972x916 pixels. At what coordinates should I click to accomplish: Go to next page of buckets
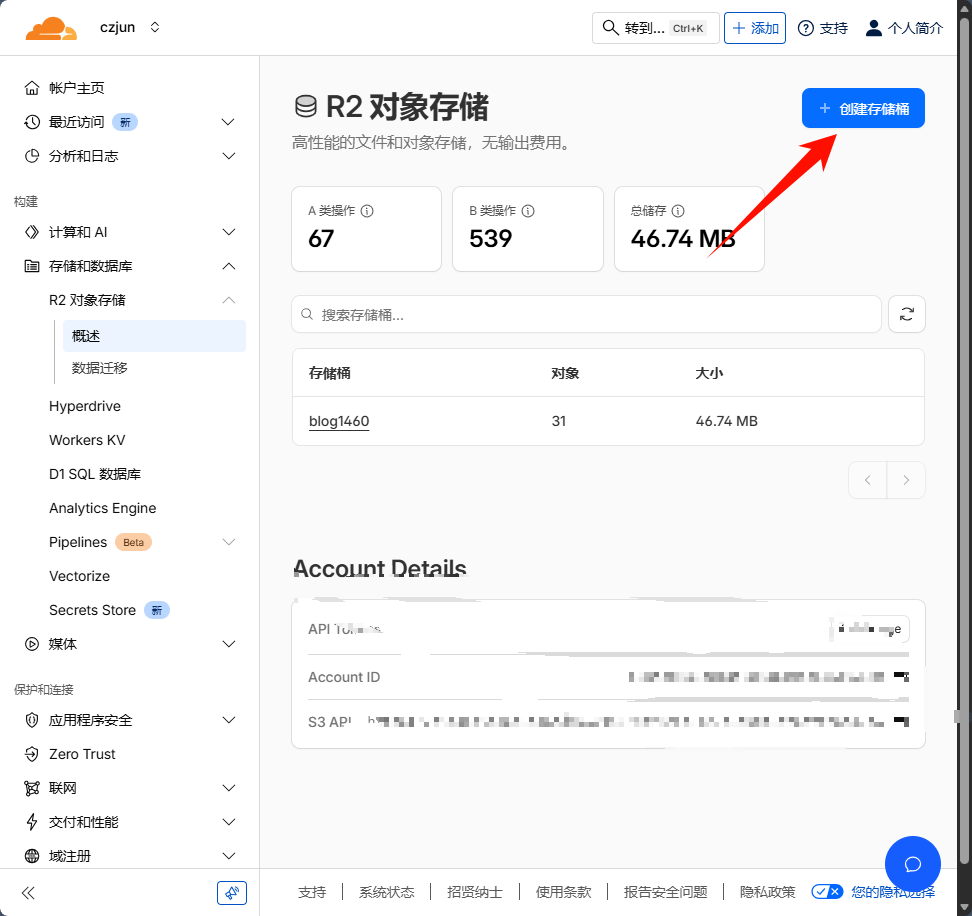[x=906, y=480]
